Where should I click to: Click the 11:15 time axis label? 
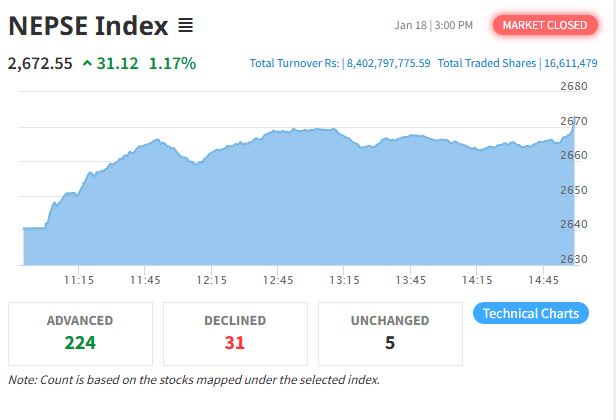click(x=79, y=279)
